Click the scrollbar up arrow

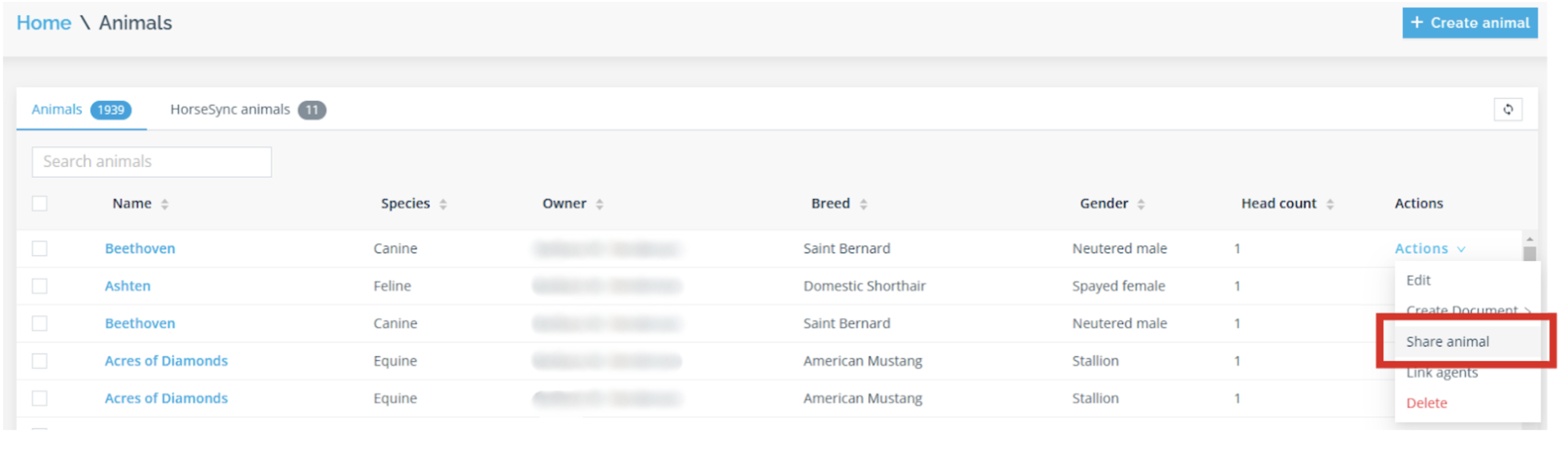(x=1529, y=239)
